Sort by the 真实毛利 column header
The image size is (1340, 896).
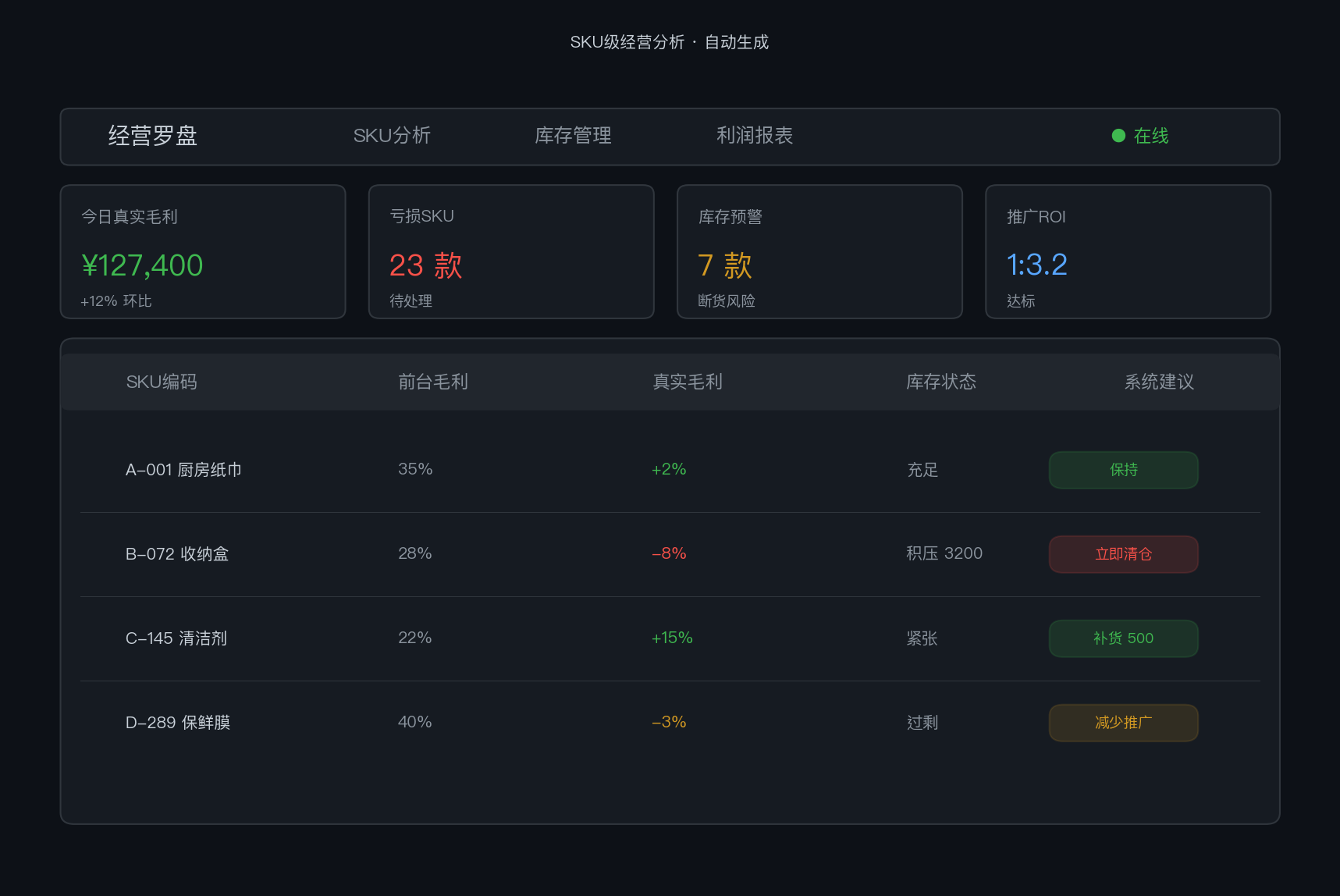pos(688,382)
